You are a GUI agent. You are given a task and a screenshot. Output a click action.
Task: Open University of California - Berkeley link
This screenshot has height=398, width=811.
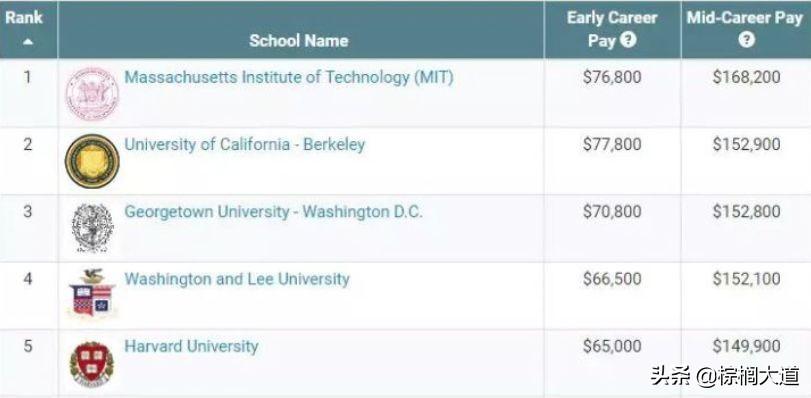[x=245, y=144]
